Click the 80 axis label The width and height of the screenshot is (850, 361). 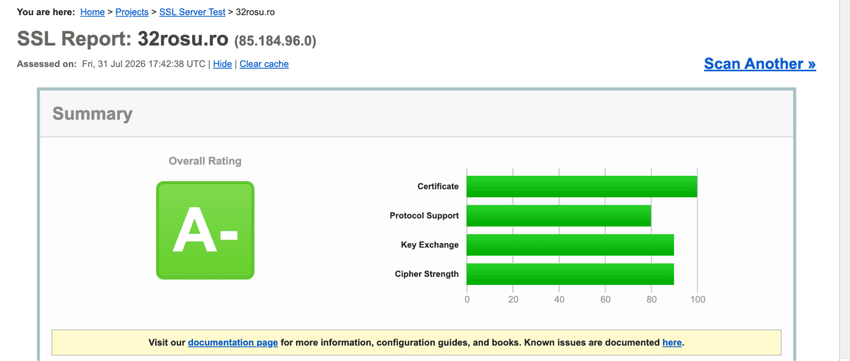coord(651,299)
